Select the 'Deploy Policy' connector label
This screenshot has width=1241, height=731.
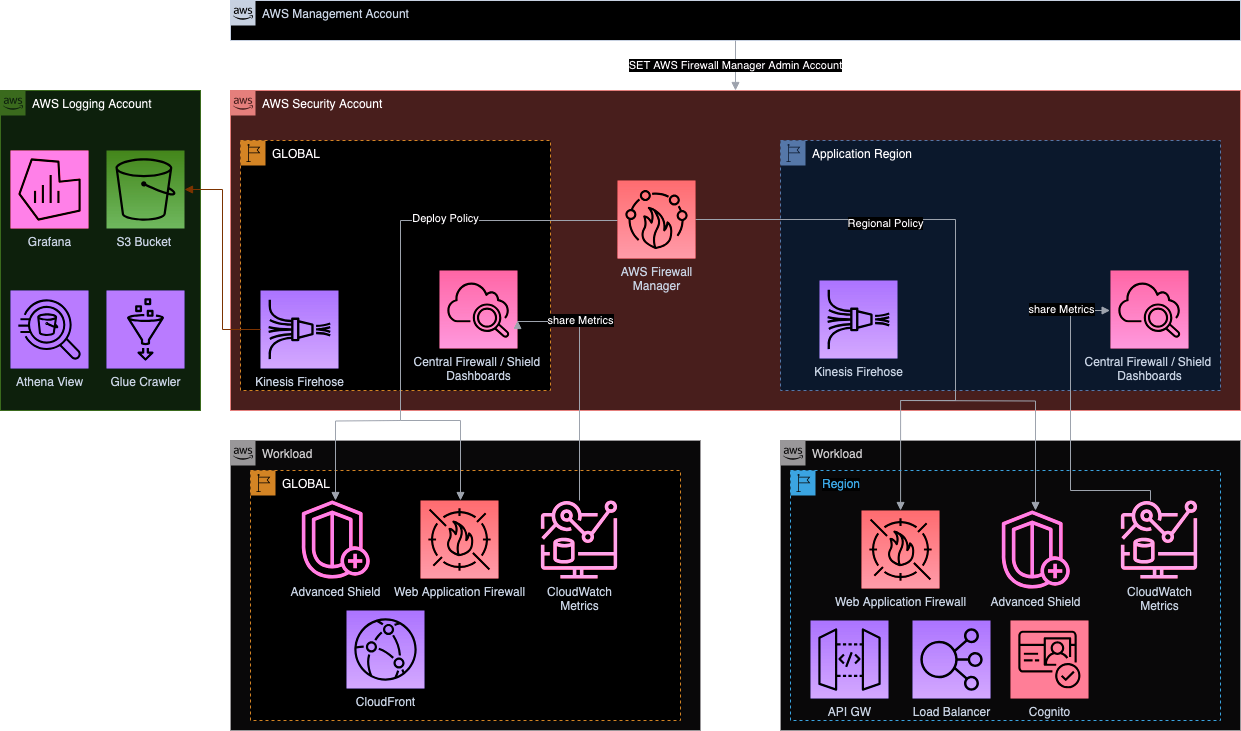pyautogui.click(x=445, y=218)
